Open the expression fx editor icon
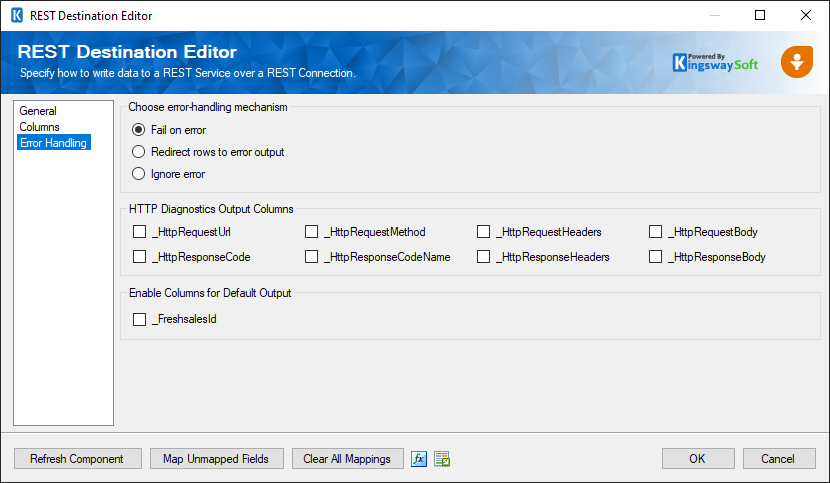 (x=419, y=459)
